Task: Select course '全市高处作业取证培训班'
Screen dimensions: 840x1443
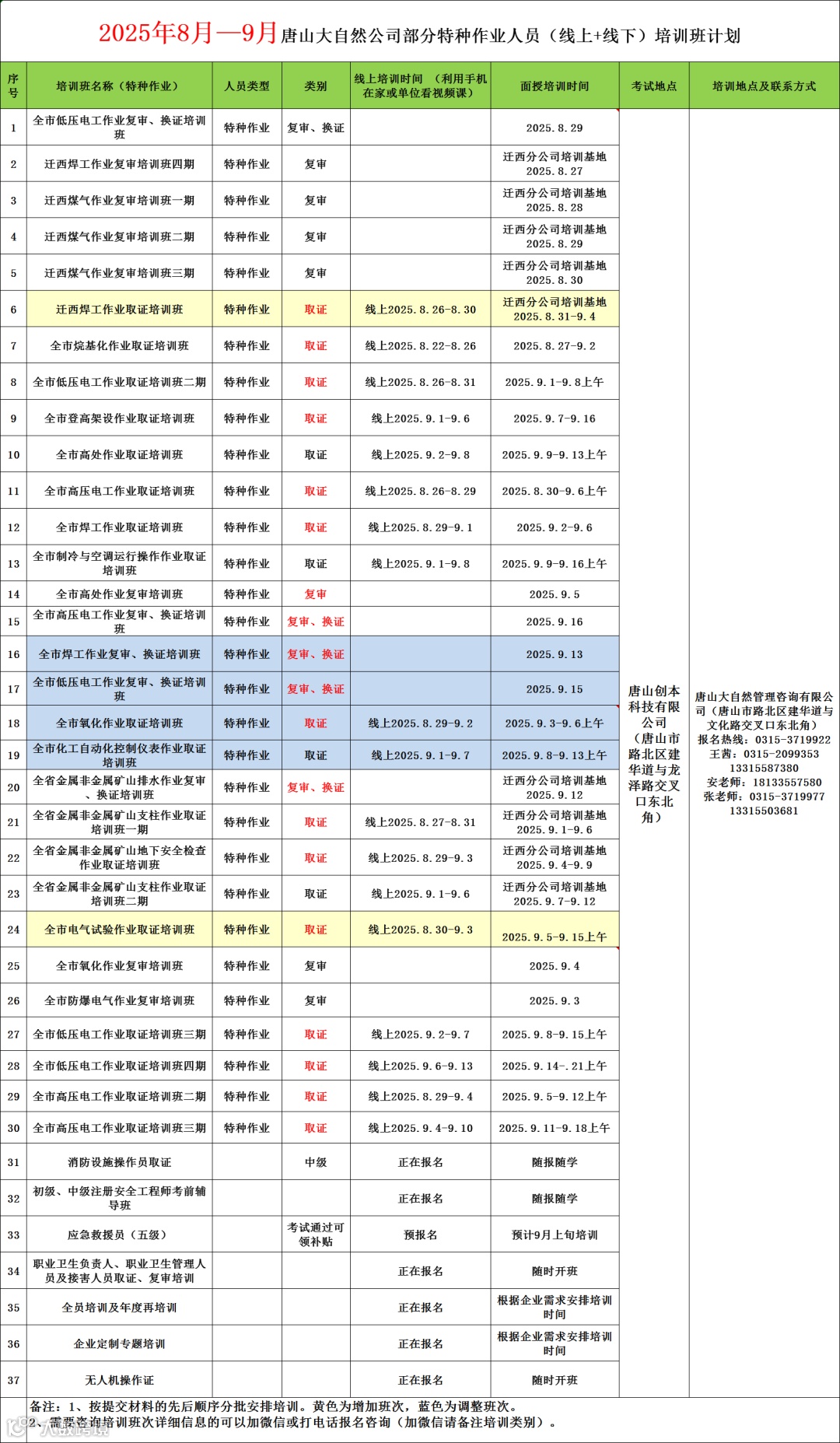Action: click(x=119, y=454)
